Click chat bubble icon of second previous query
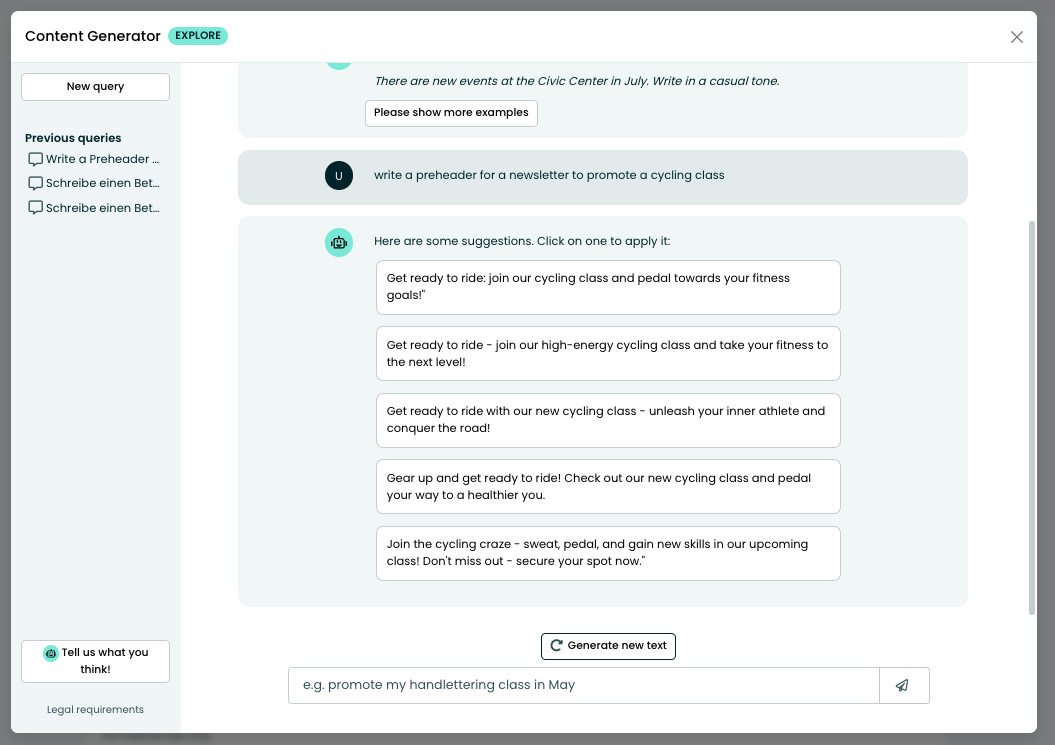1055x745 pixels. pyautogui.click(x=36, y=183)
